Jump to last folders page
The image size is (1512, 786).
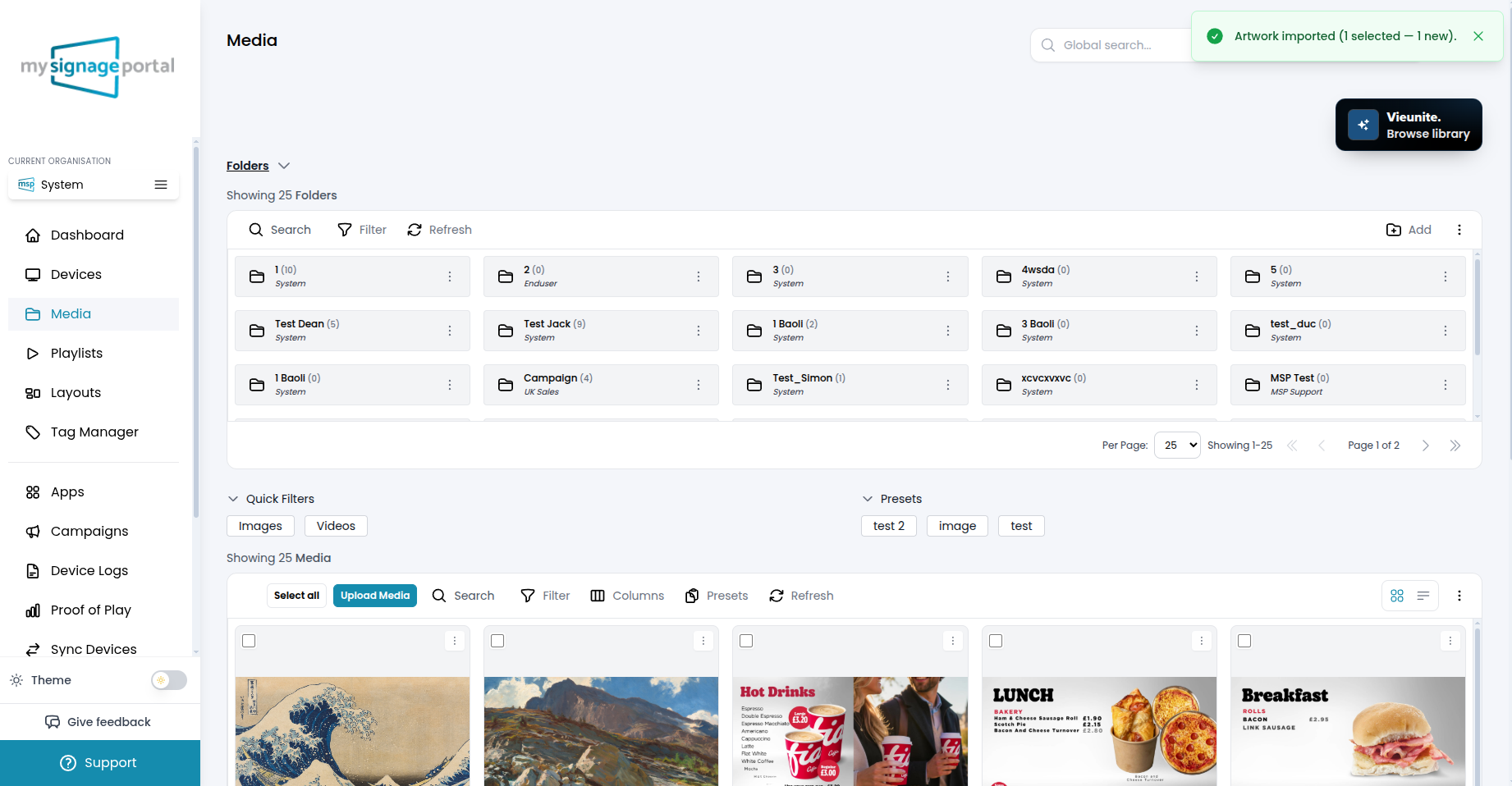coord(1455,446)
